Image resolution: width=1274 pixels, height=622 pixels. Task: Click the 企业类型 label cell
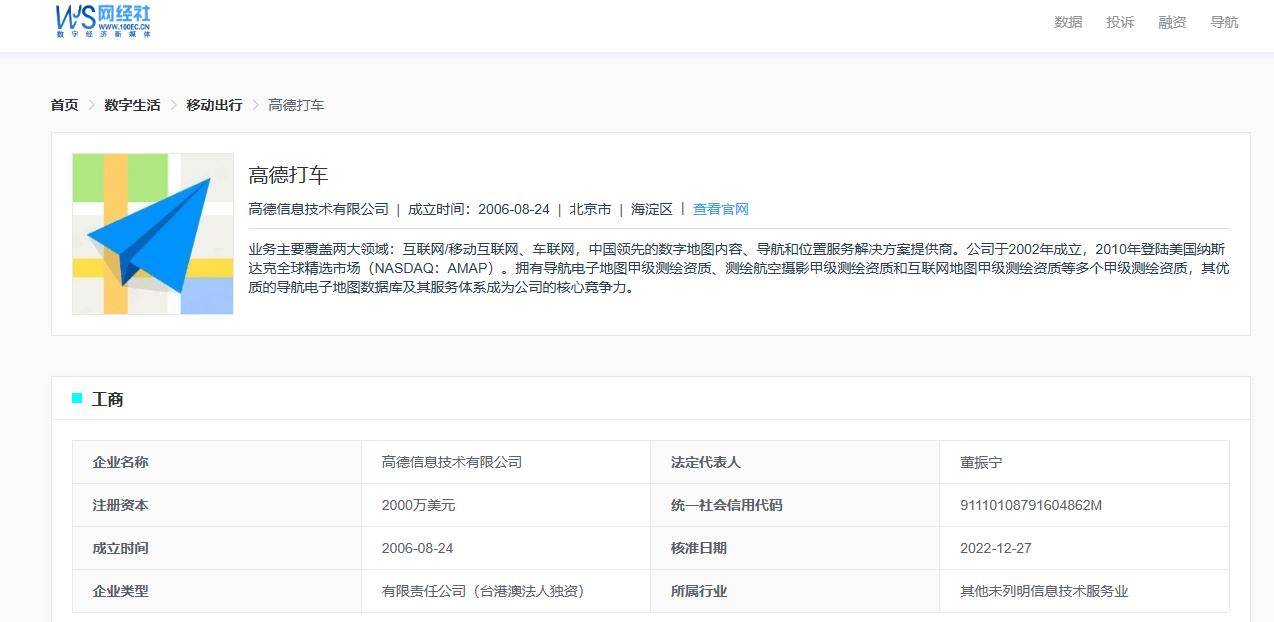(x=217, y=591)
